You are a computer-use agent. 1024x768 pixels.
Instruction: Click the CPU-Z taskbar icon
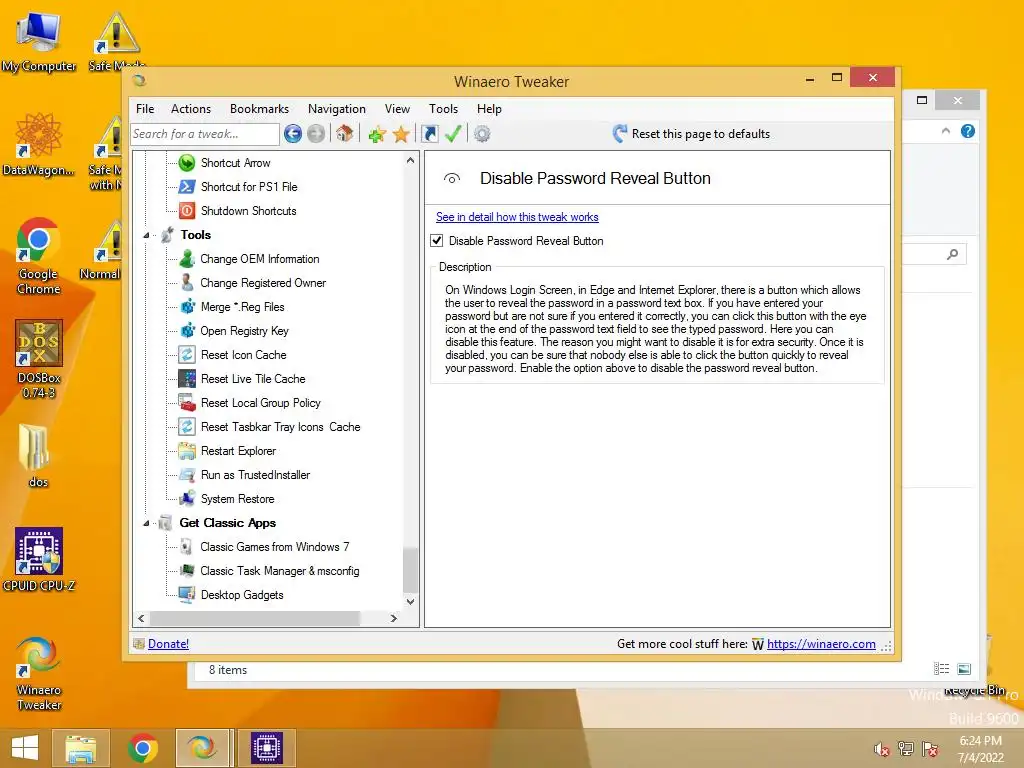(267, 748)
